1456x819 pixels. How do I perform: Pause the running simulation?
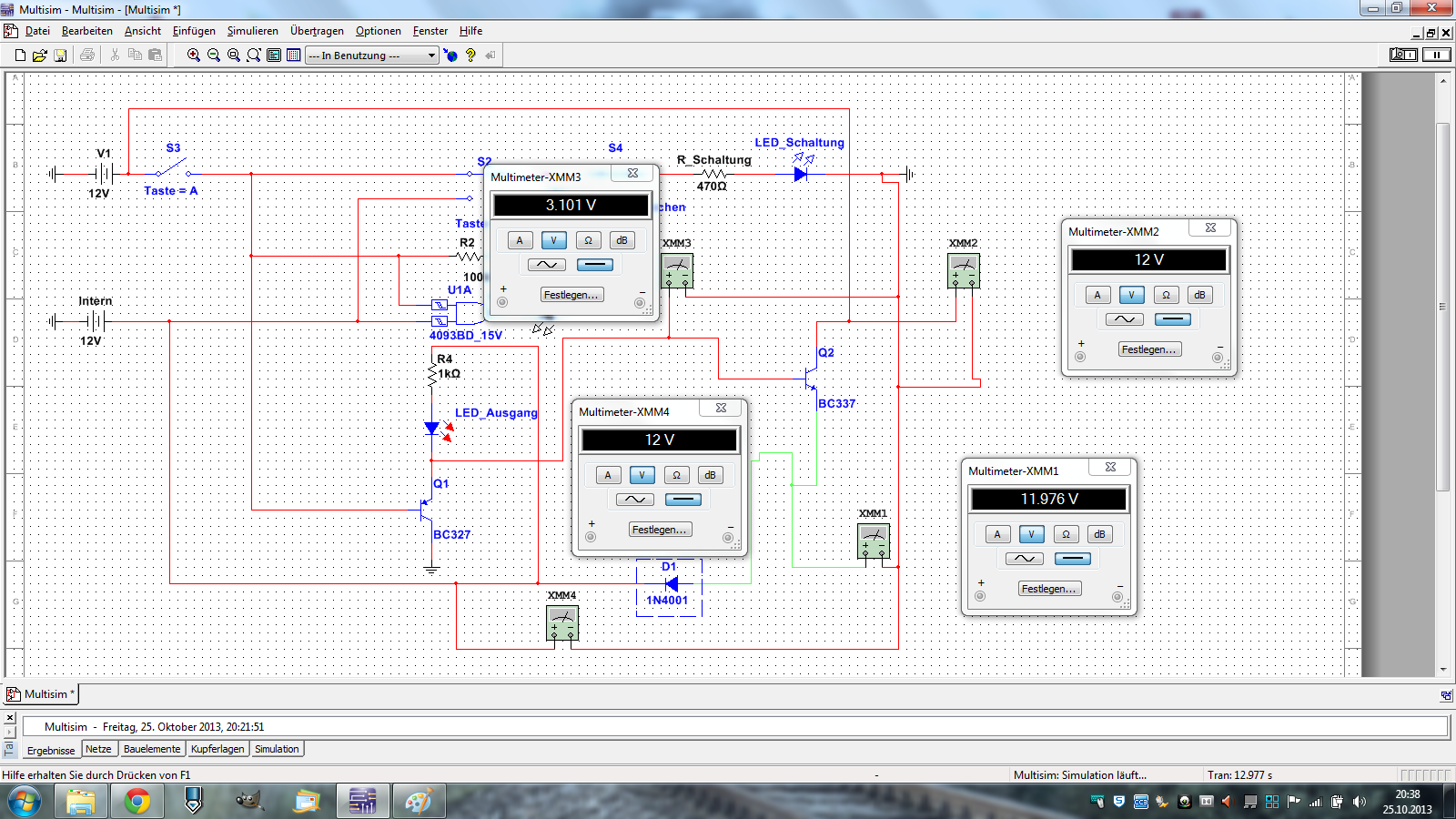pyautogui.click(x=1437, y=55)
